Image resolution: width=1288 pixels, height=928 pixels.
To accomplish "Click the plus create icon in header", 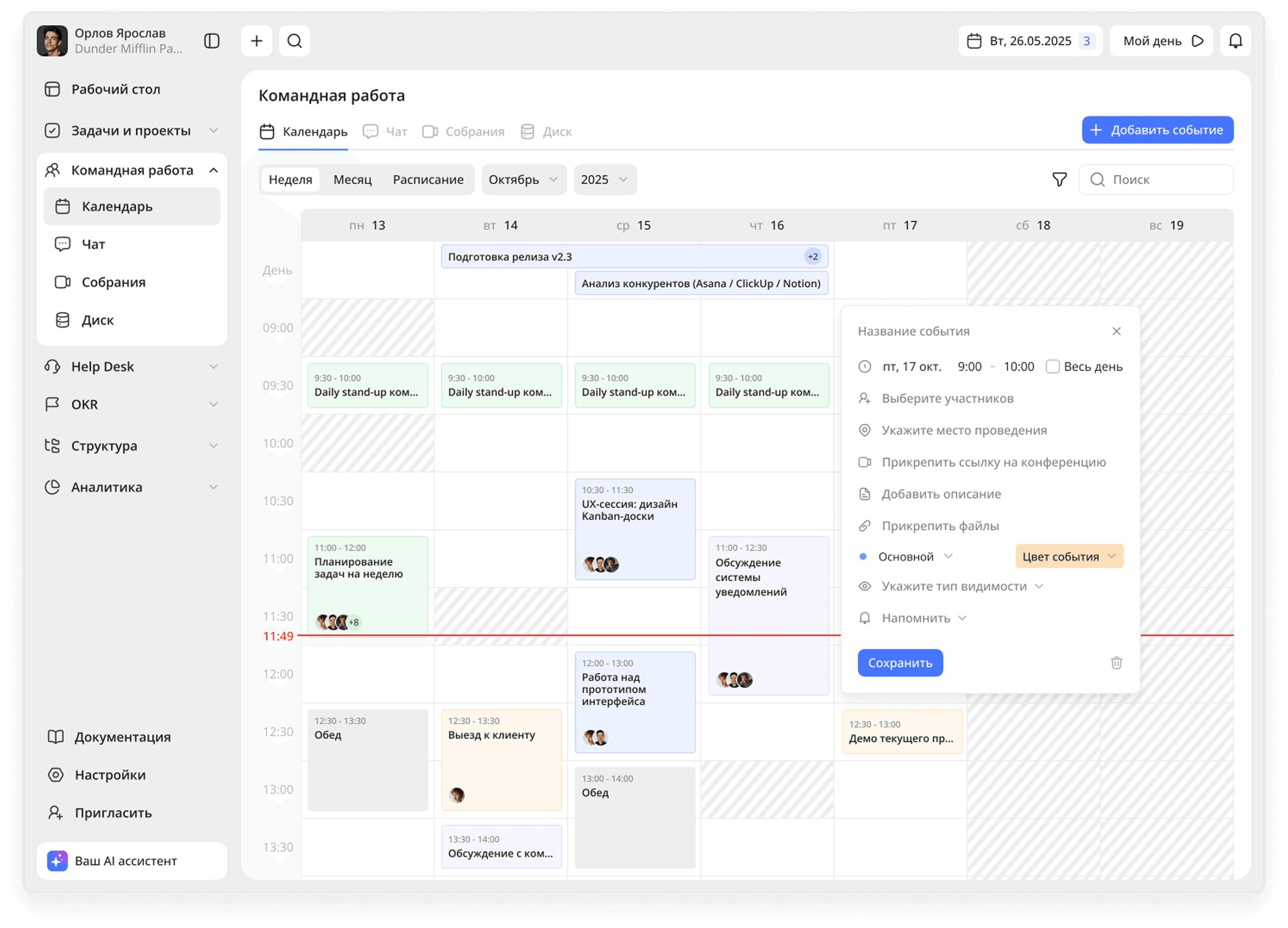I will 257,41.
